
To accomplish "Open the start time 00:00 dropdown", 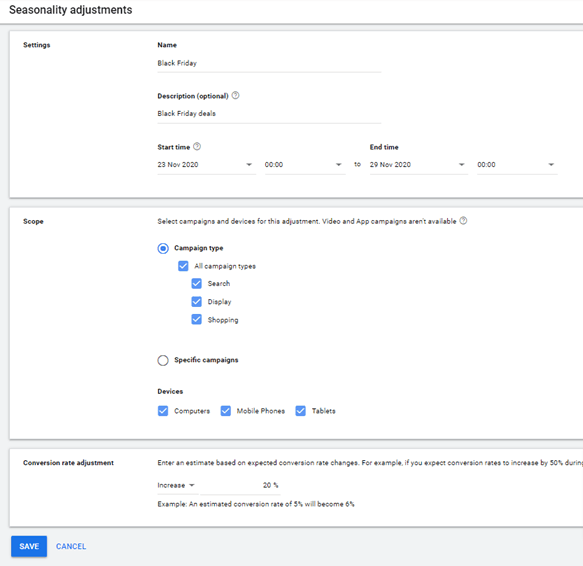I will 305,165.
